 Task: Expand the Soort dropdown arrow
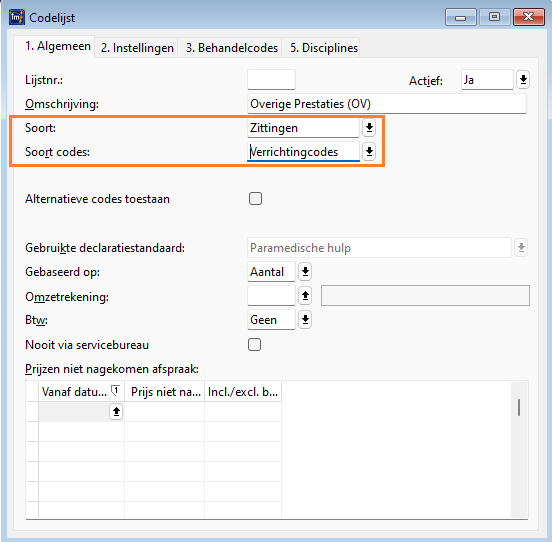coord(369,127)
